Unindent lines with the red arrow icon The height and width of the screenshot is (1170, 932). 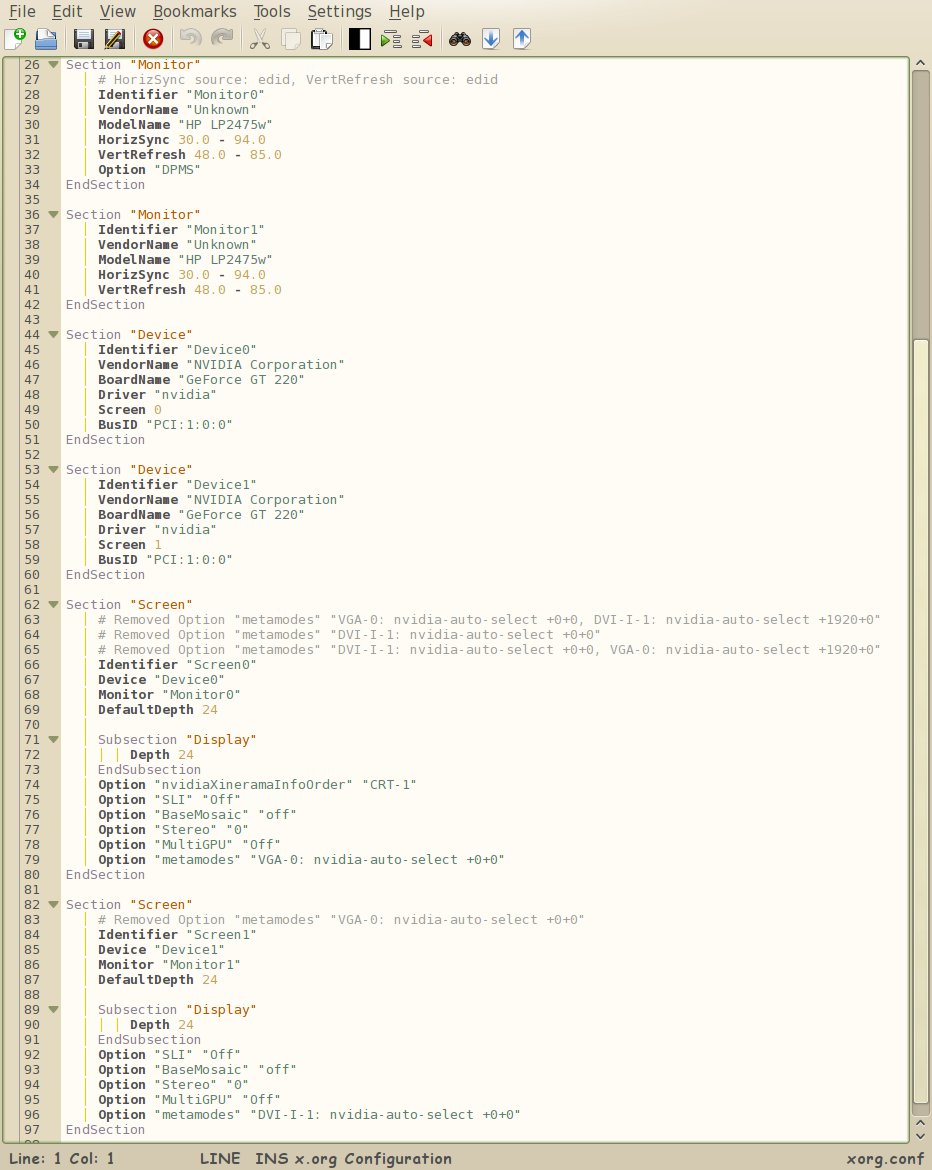422,39
